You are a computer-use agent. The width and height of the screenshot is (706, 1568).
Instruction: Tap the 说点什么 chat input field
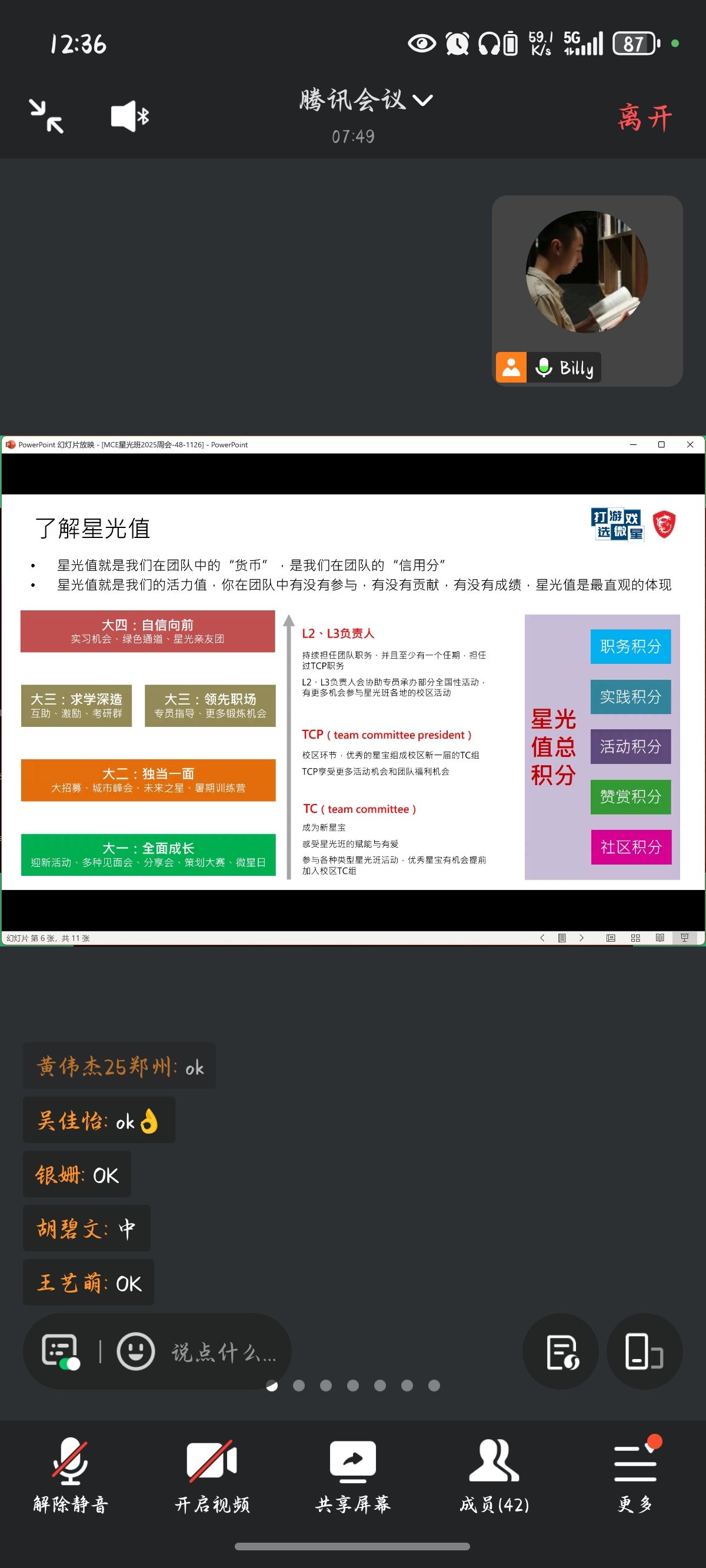click(x=224, y=1352)
